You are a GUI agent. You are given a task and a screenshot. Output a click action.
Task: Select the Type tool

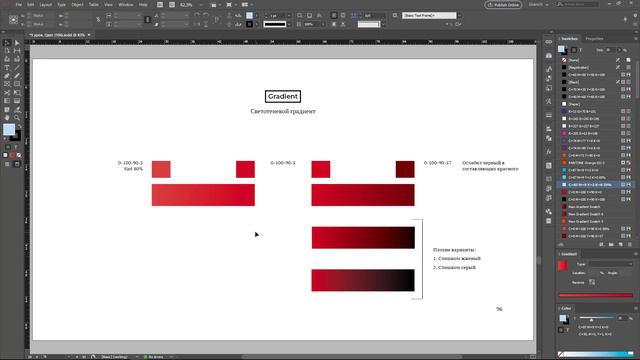[7, 68]
